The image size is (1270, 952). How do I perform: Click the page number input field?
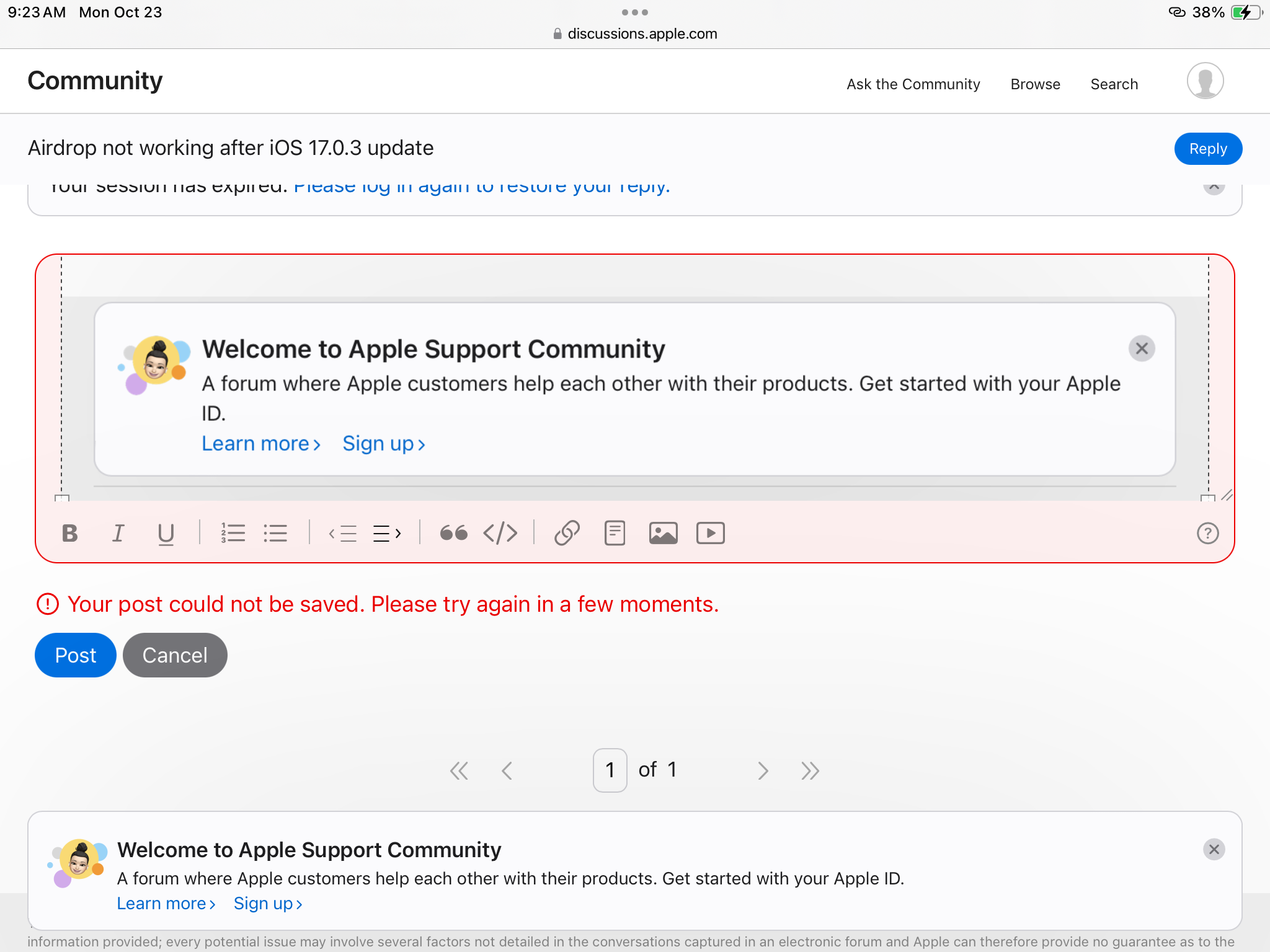point(610,770)
